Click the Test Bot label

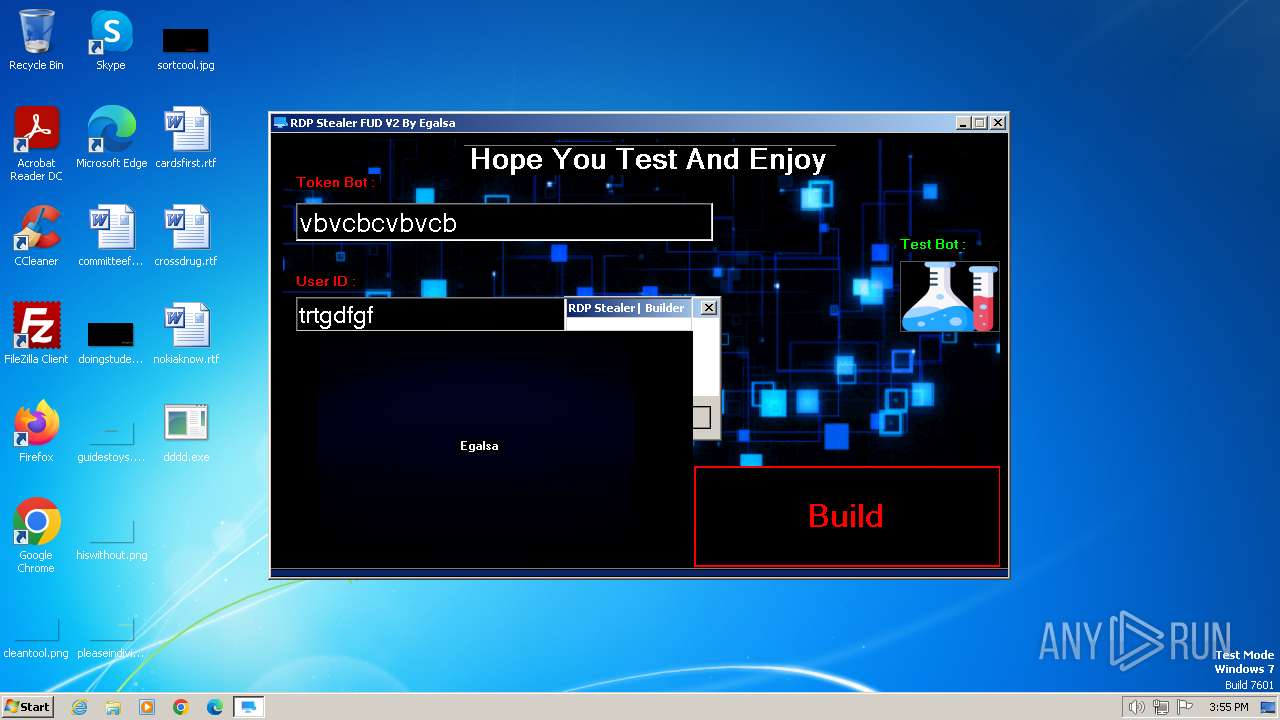coord(932,244)
